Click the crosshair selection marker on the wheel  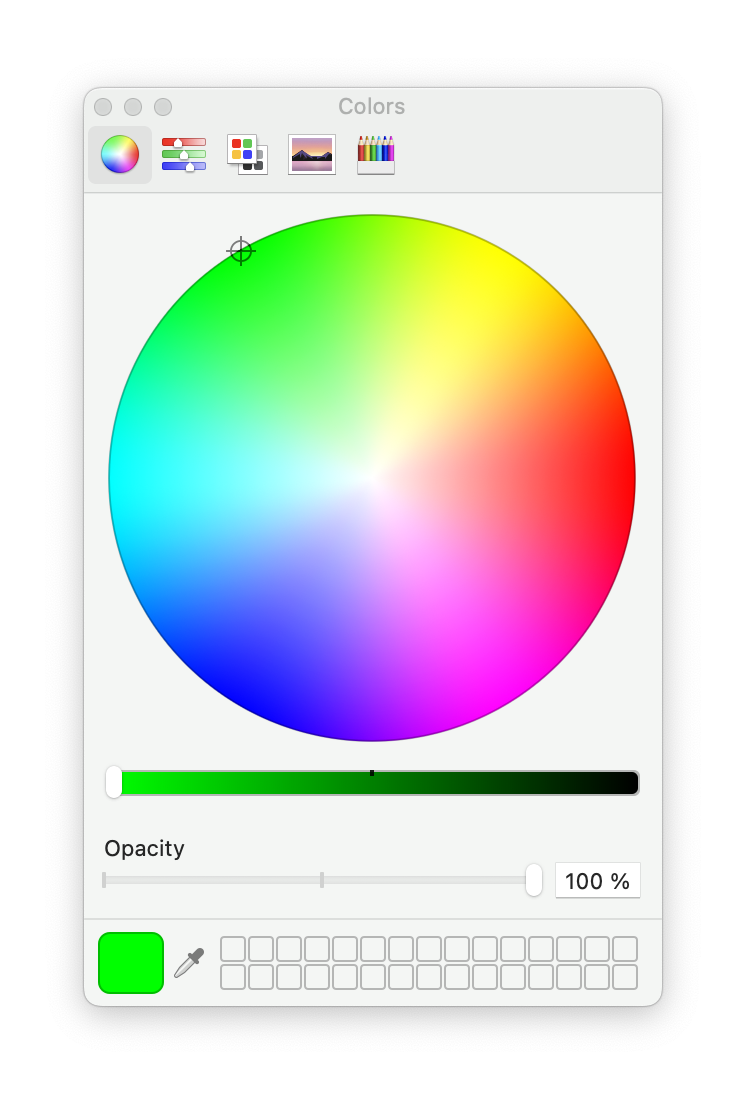241,251
